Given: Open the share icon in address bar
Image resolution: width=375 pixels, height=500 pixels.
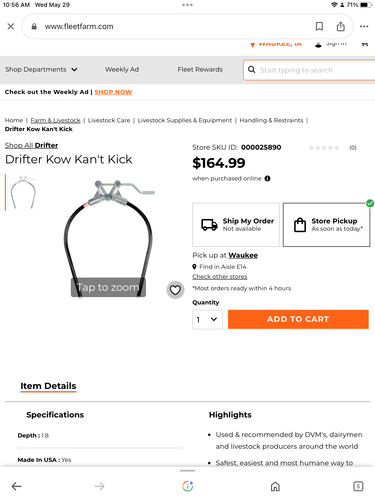Looking at the screenshot, I should click(340, 26).
